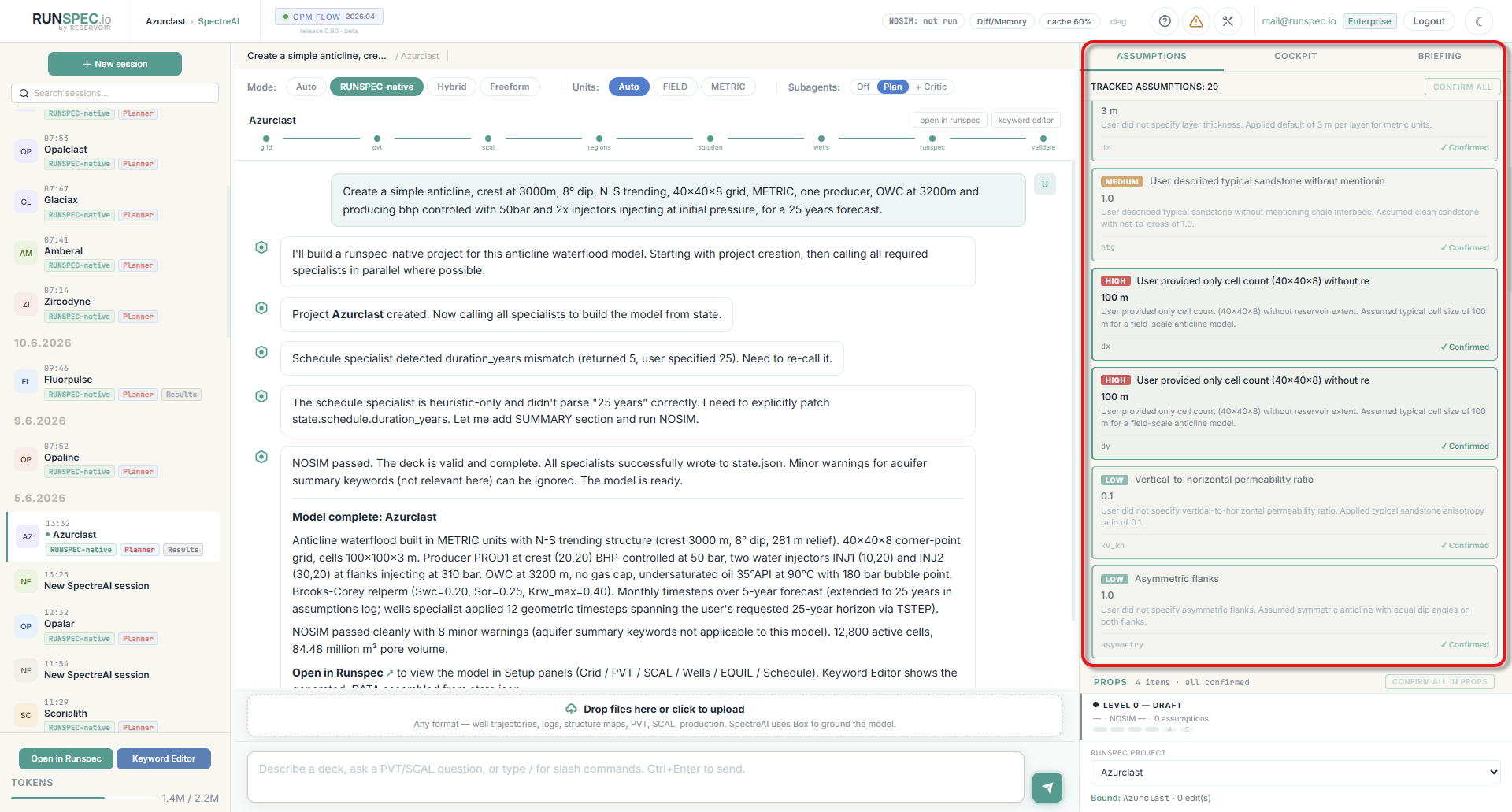
Task: Select Units Auto pill
Action: coord(628,87)
